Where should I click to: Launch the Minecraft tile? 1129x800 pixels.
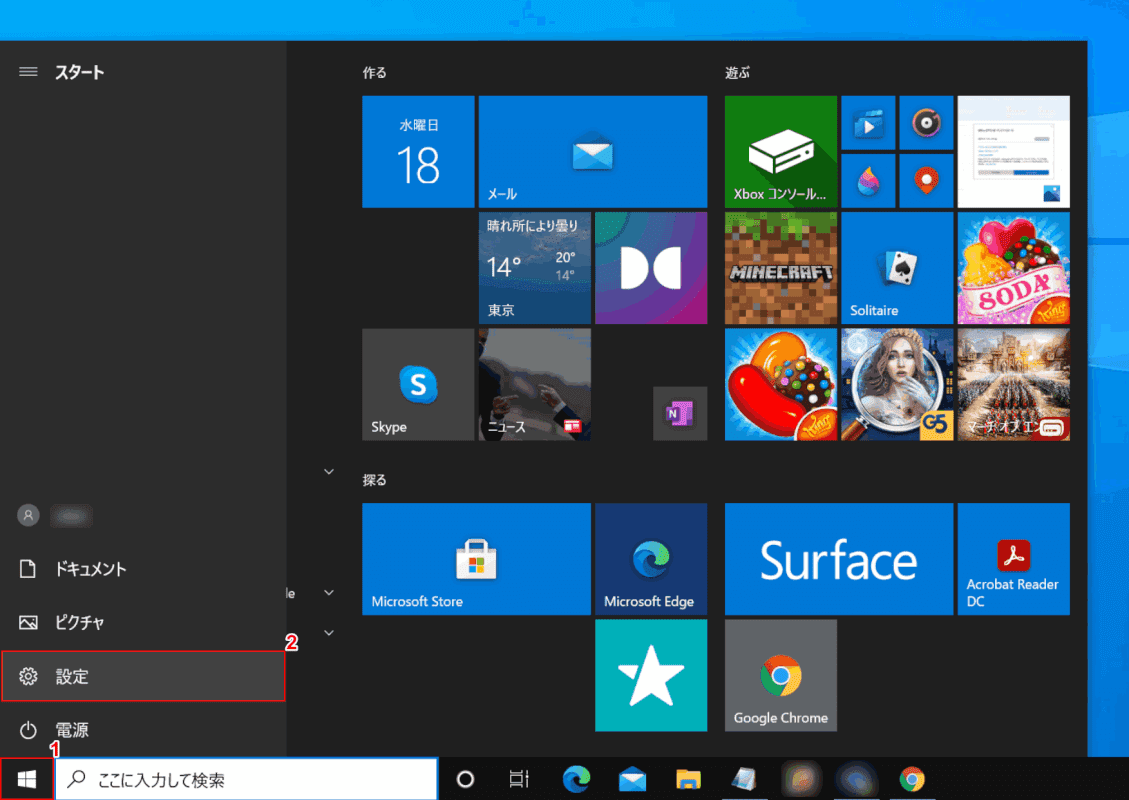point(781,268)
